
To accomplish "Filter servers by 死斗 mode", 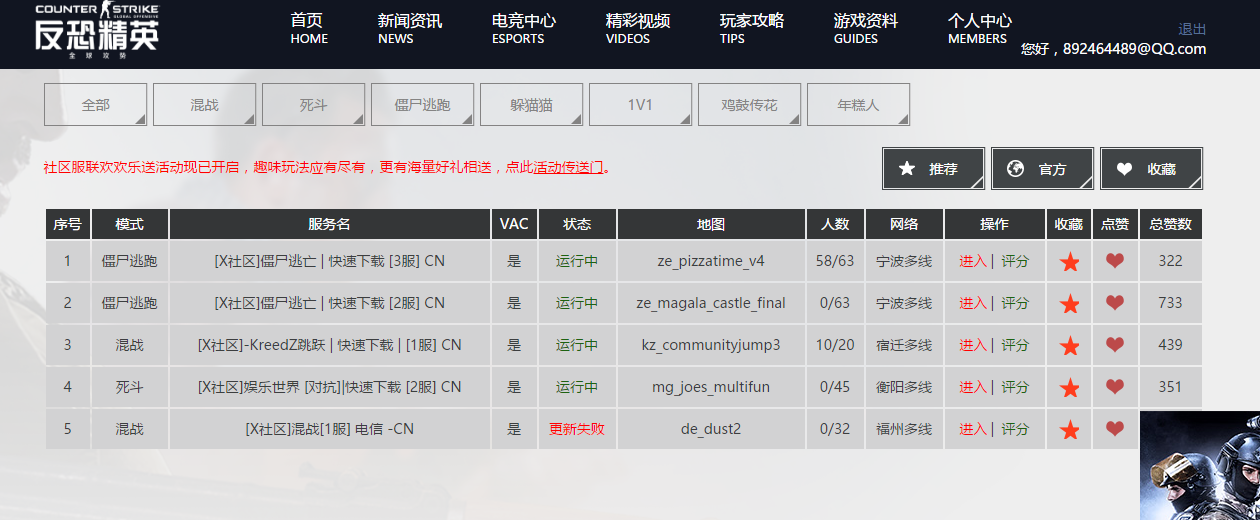I will click(x=314, y=105).
